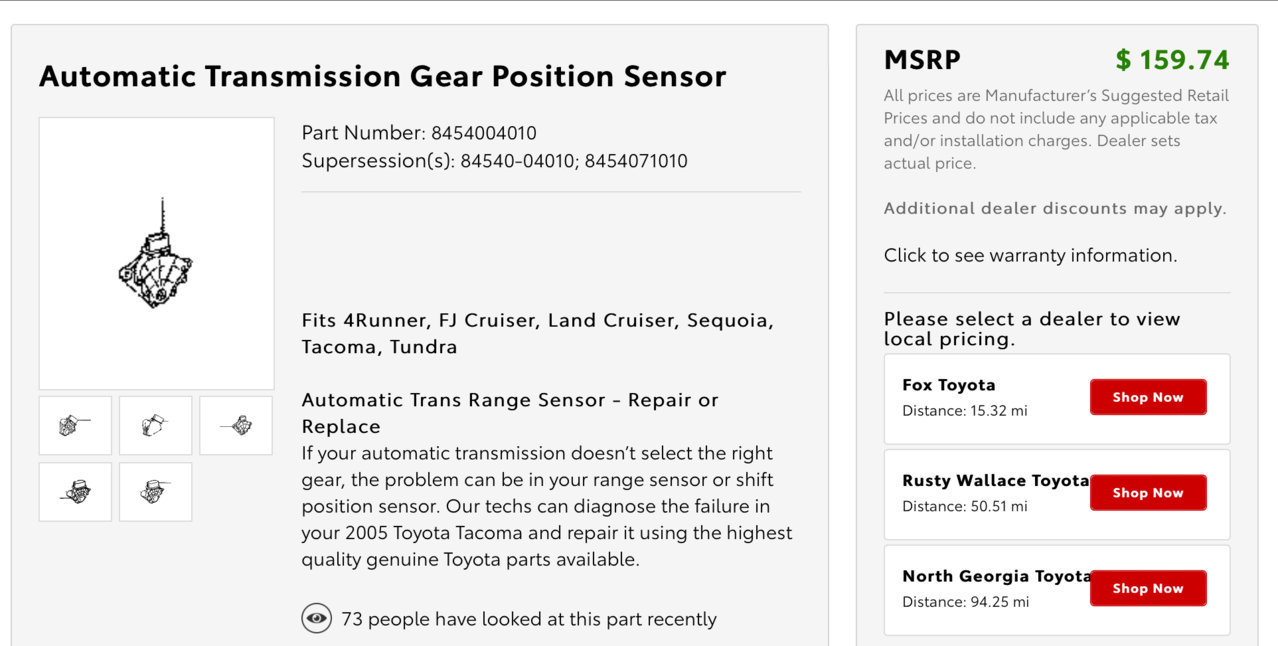Select the second sensor thumbnail image

tap(156, 425)
